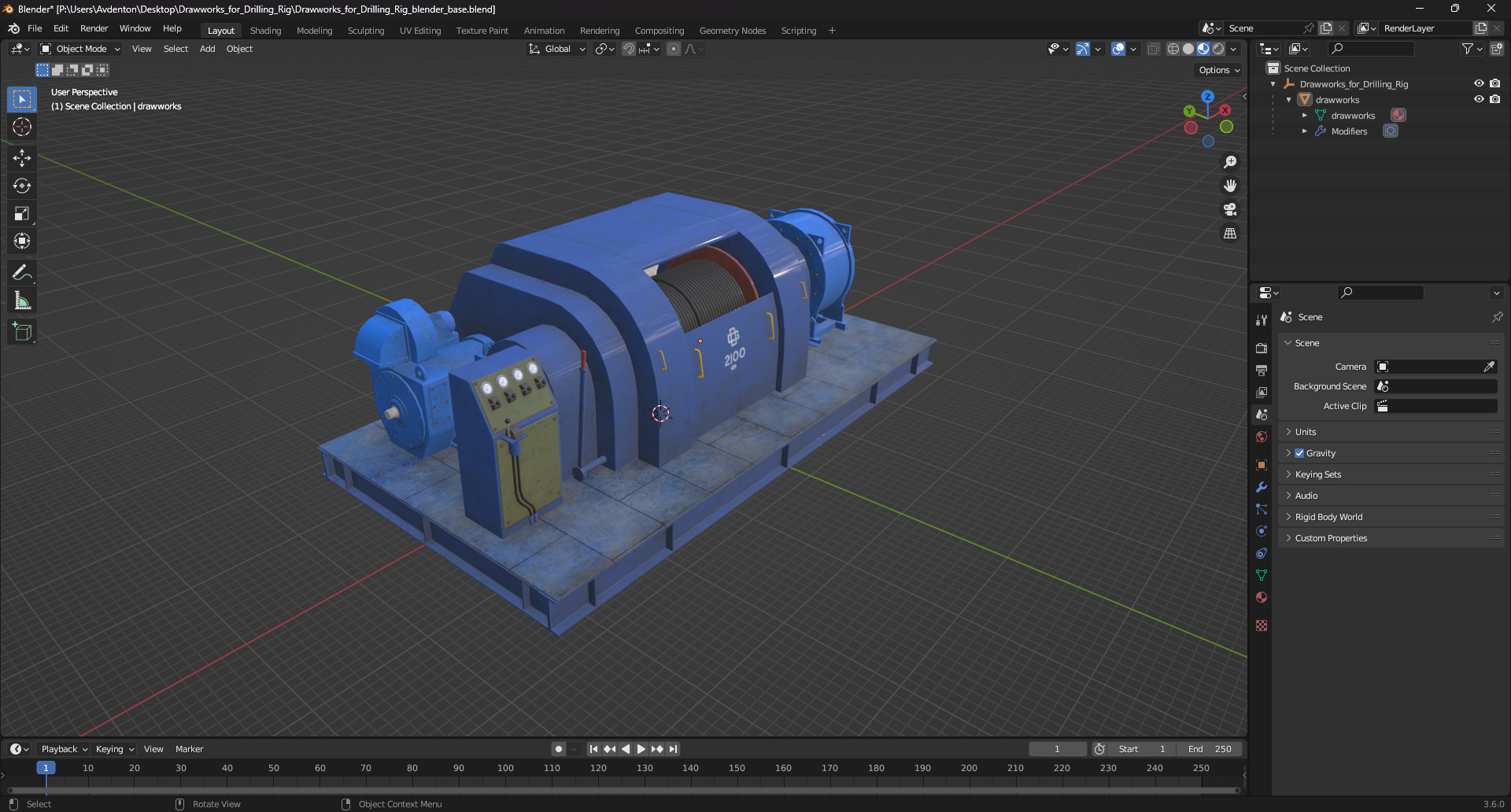Open the Modifiers properties tab
Screen dimensions: 1511x812
1262,487
